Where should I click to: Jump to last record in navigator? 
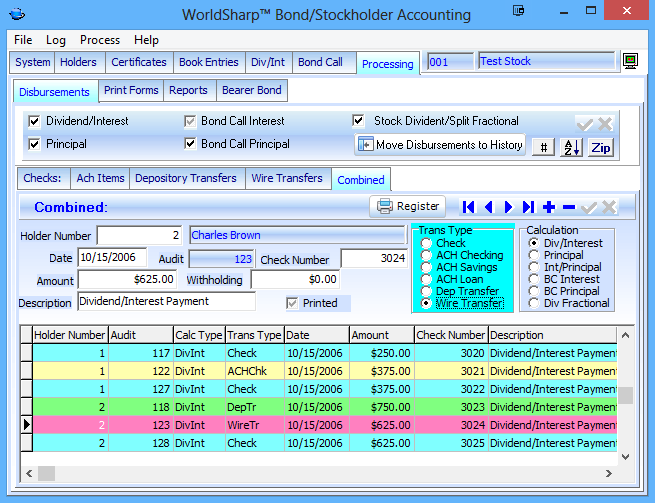(x=528, y=207)
